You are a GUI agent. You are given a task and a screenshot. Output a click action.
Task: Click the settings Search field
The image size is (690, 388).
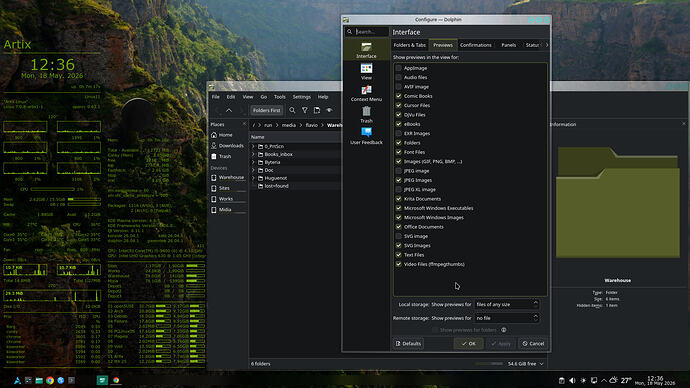[367, 32]
